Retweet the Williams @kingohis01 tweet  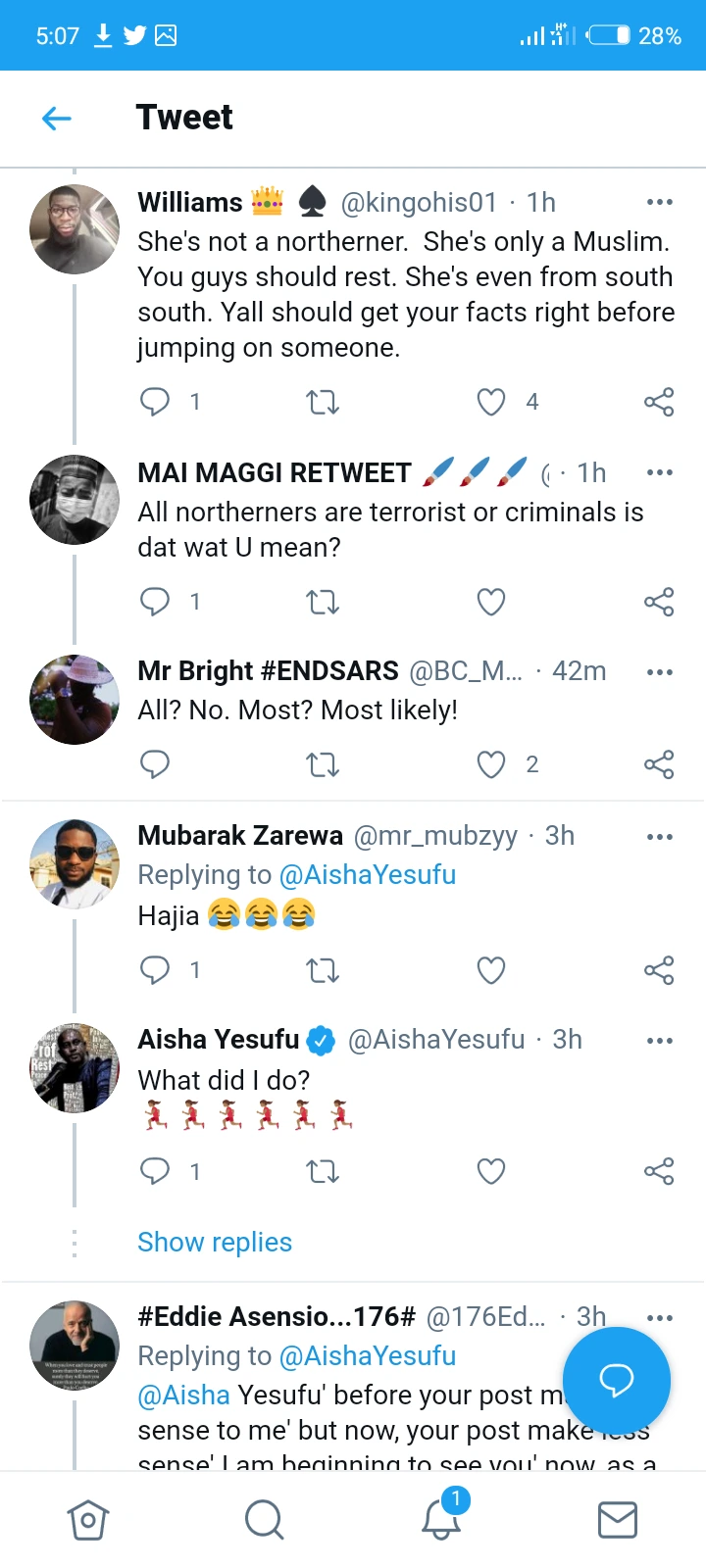pyautogui.click(x=323, y=402)
